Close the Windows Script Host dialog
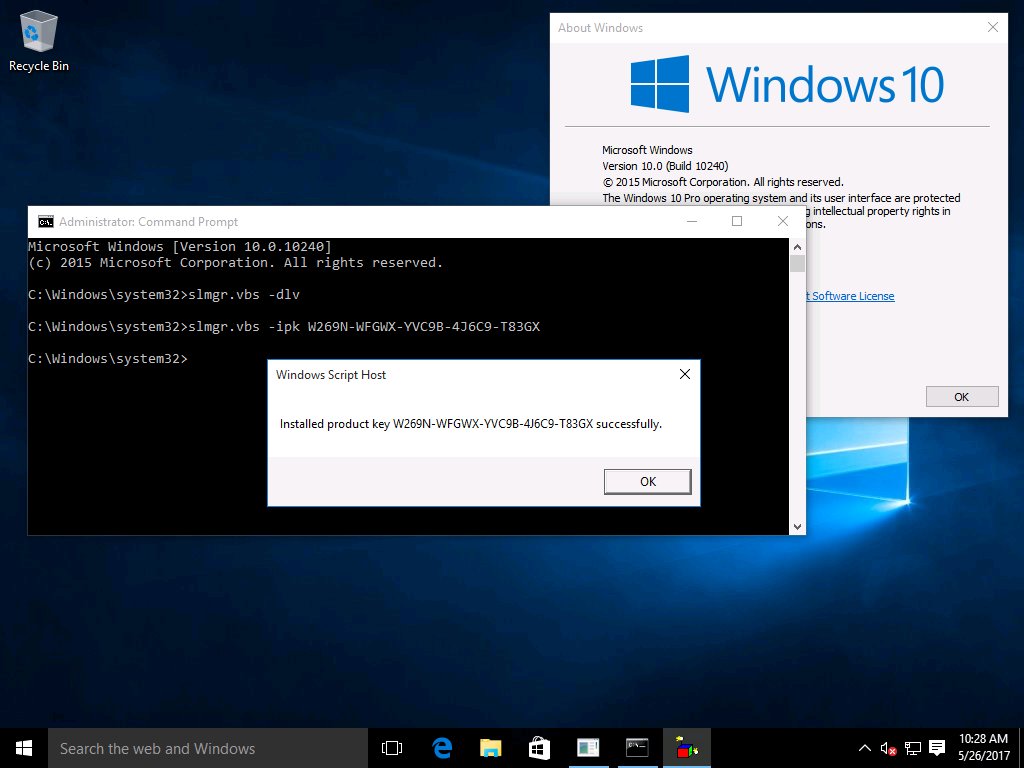Viewport: 1024px width, 768px height. 684,374
